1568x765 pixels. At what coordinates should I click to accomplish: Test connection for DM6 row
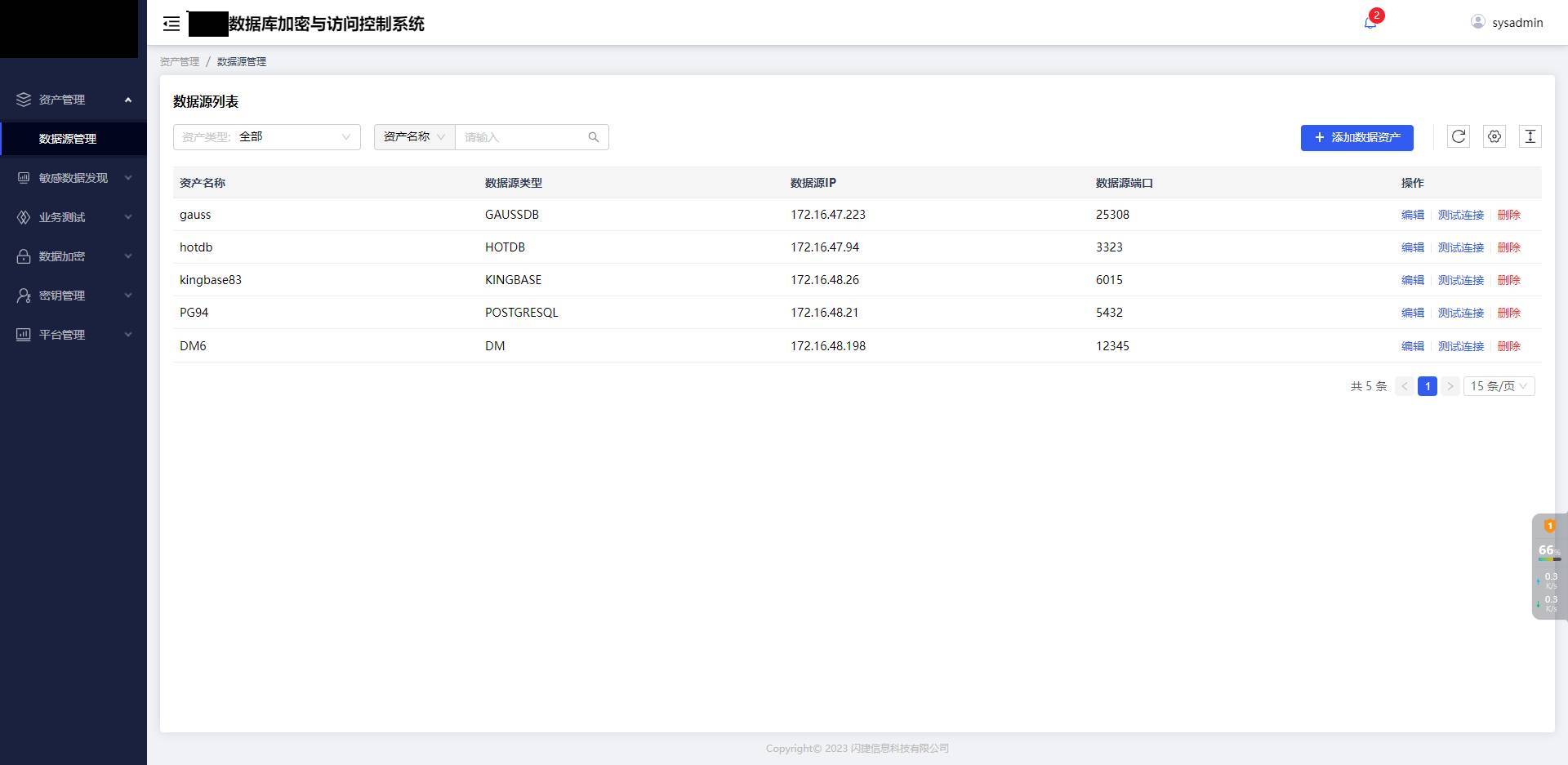tap(1461, 346)
